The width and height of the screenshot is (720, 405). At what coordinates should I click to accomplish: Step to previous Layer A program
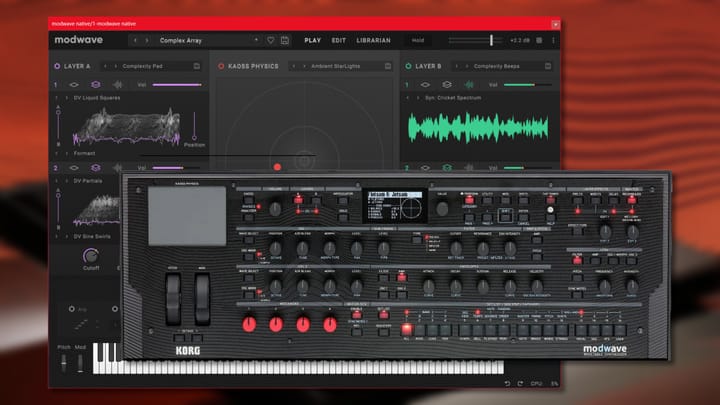tap(105, 66)
